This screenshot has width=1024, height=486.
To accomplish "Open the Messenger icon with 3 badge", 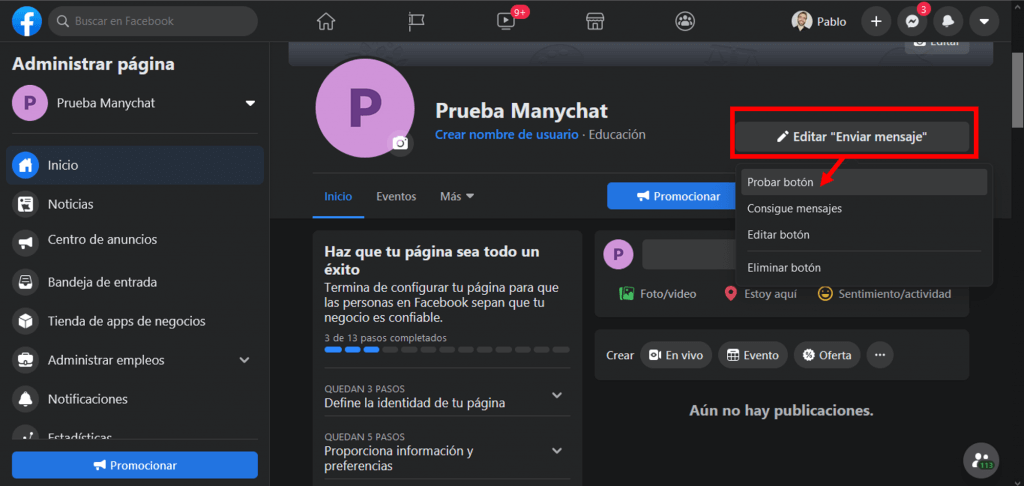I will pos(912,22).
